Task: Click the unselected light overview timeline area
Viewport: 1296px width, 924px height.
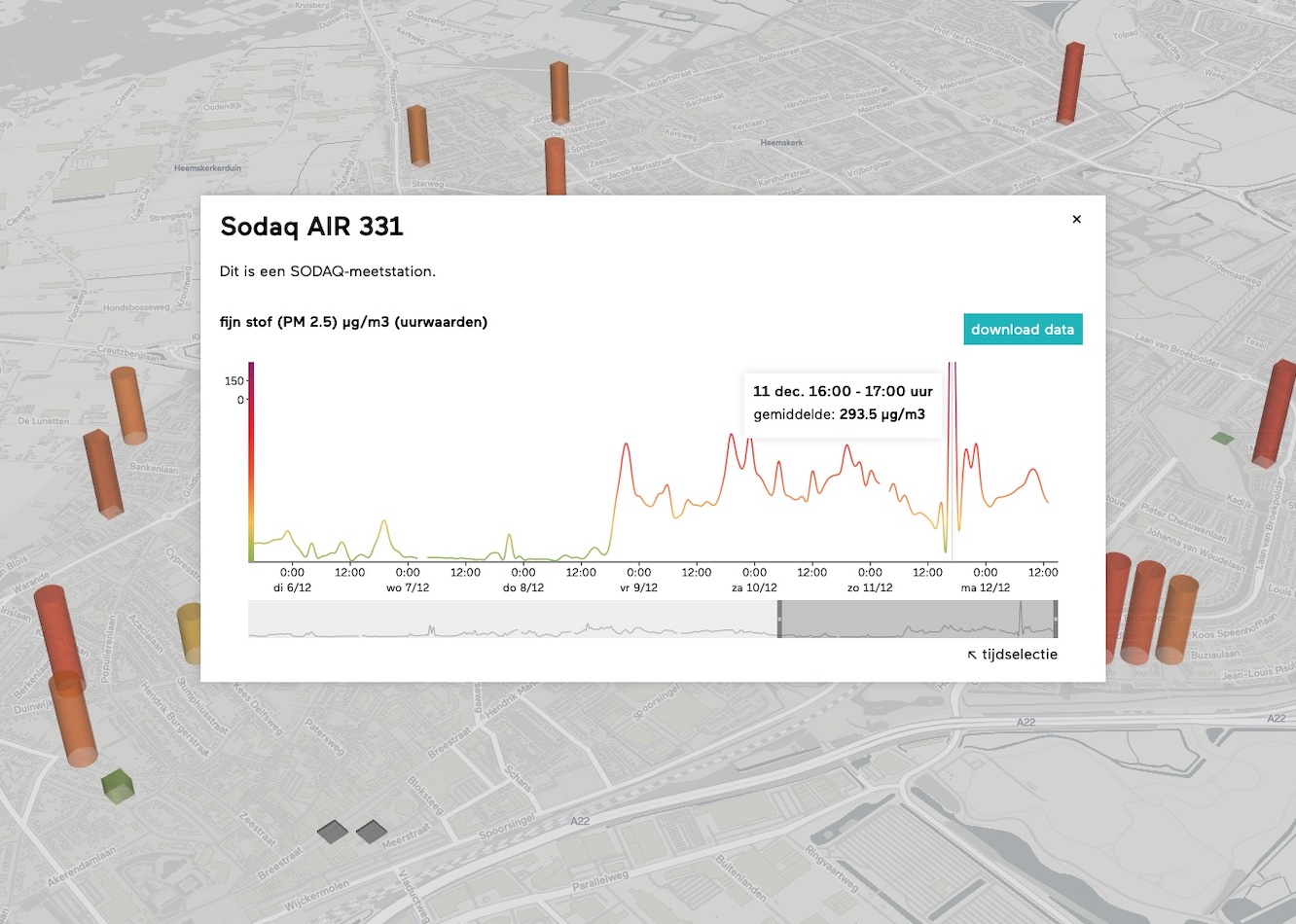Action: tap(513, 619)
